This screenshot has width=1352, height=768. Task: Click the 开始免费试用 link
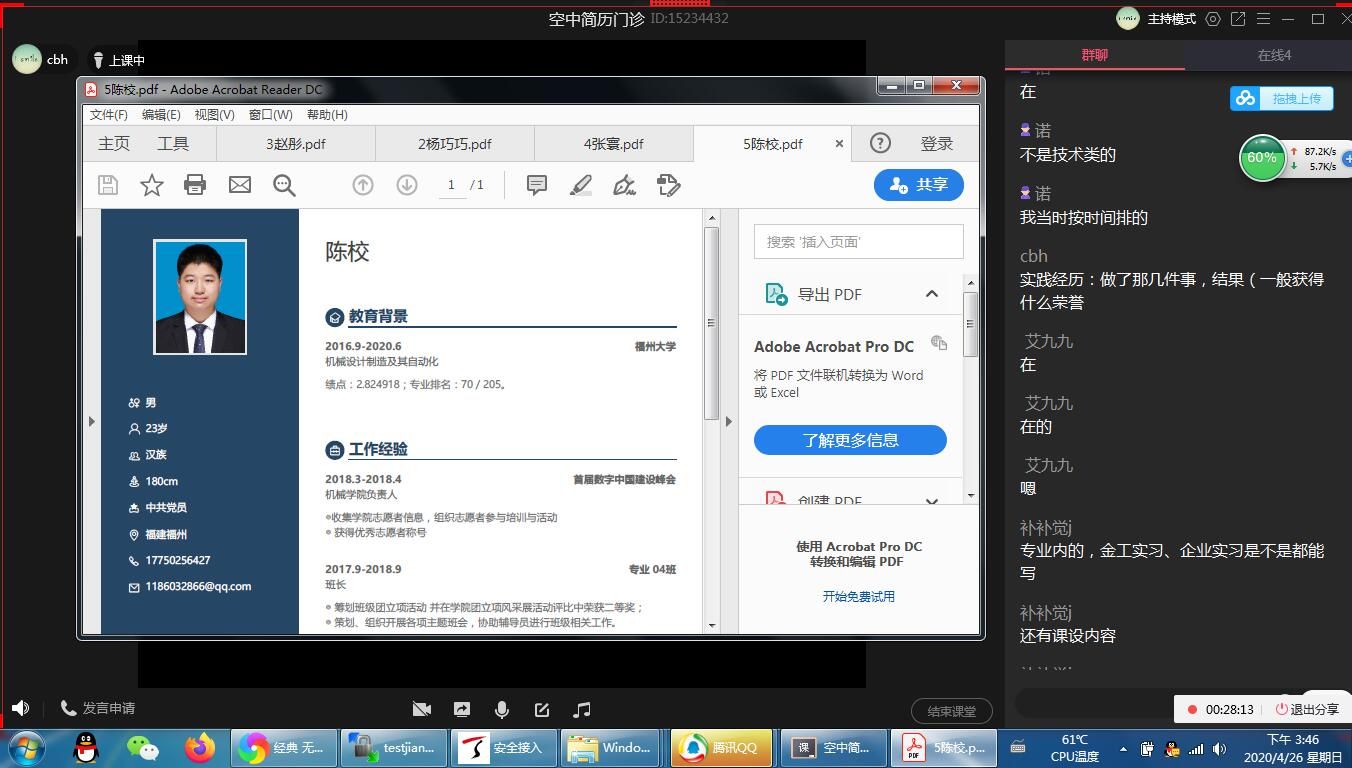[x=858, y=596]
